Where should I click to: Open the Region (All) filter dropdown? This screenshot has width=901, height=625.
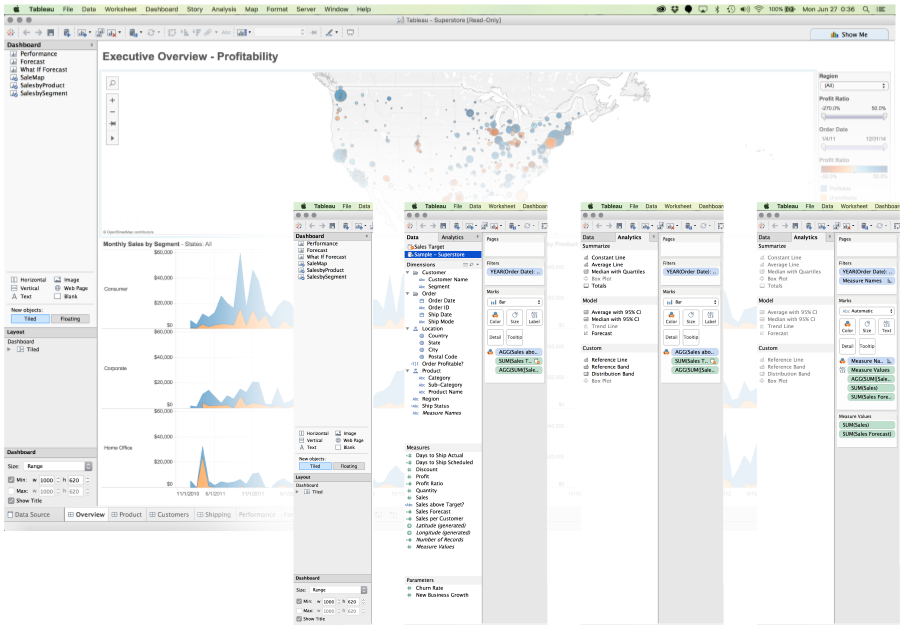pos(854,86)
